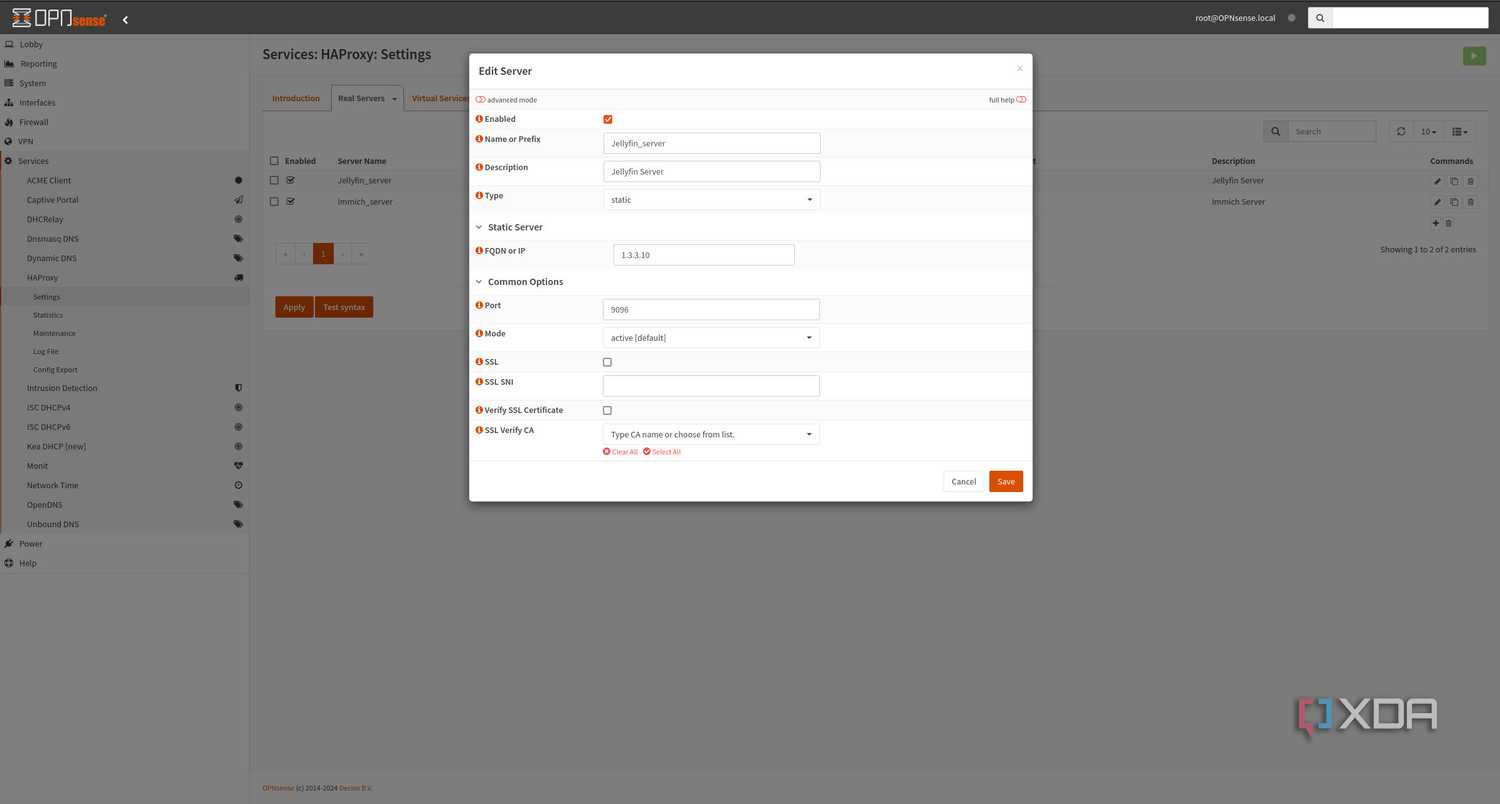The image size is (1500, 804).
Task: Click the info icon beside Name or Prefix
Action: [479, 139]
